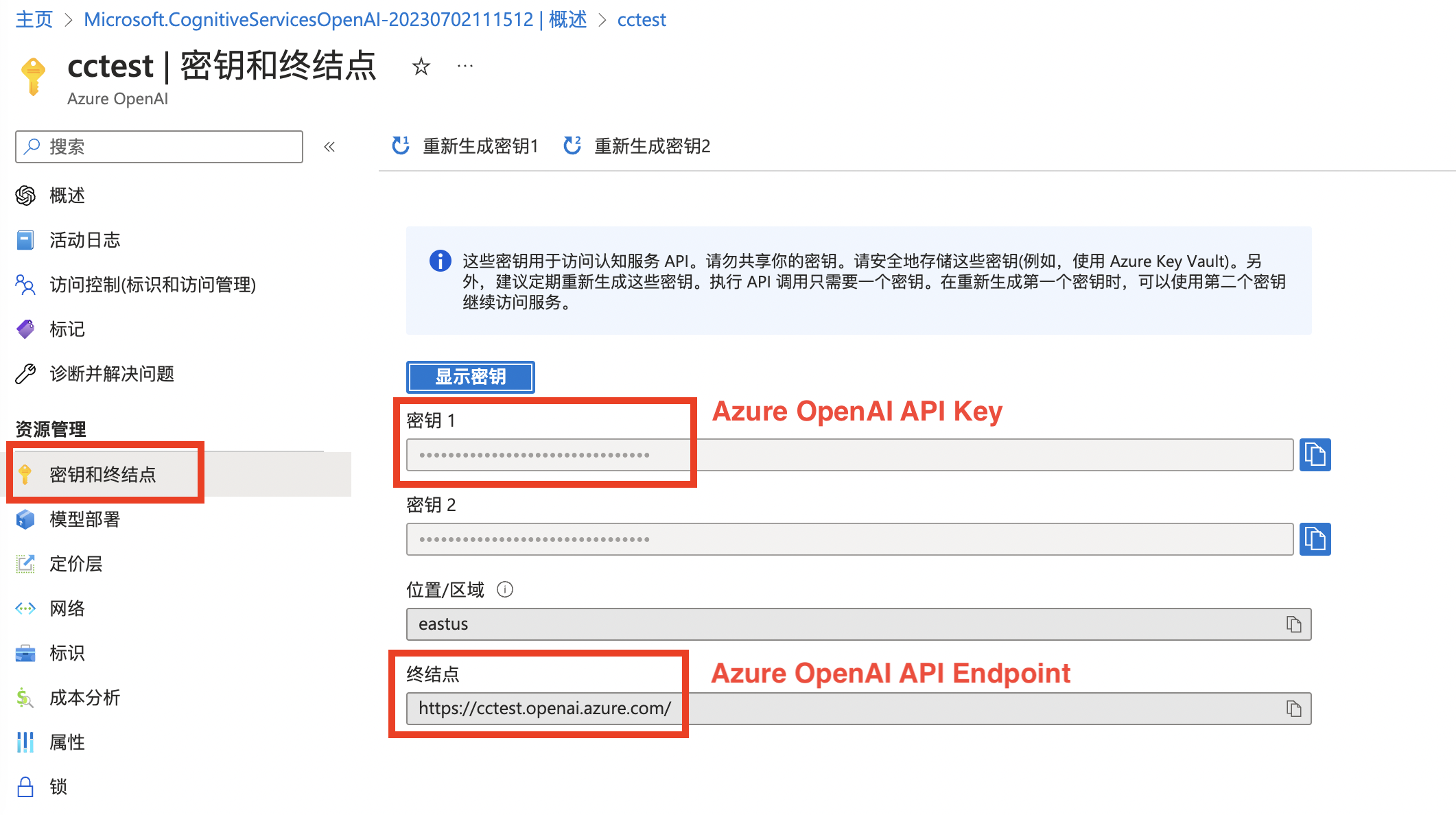Click the properties bars icon

coord(25,742)
